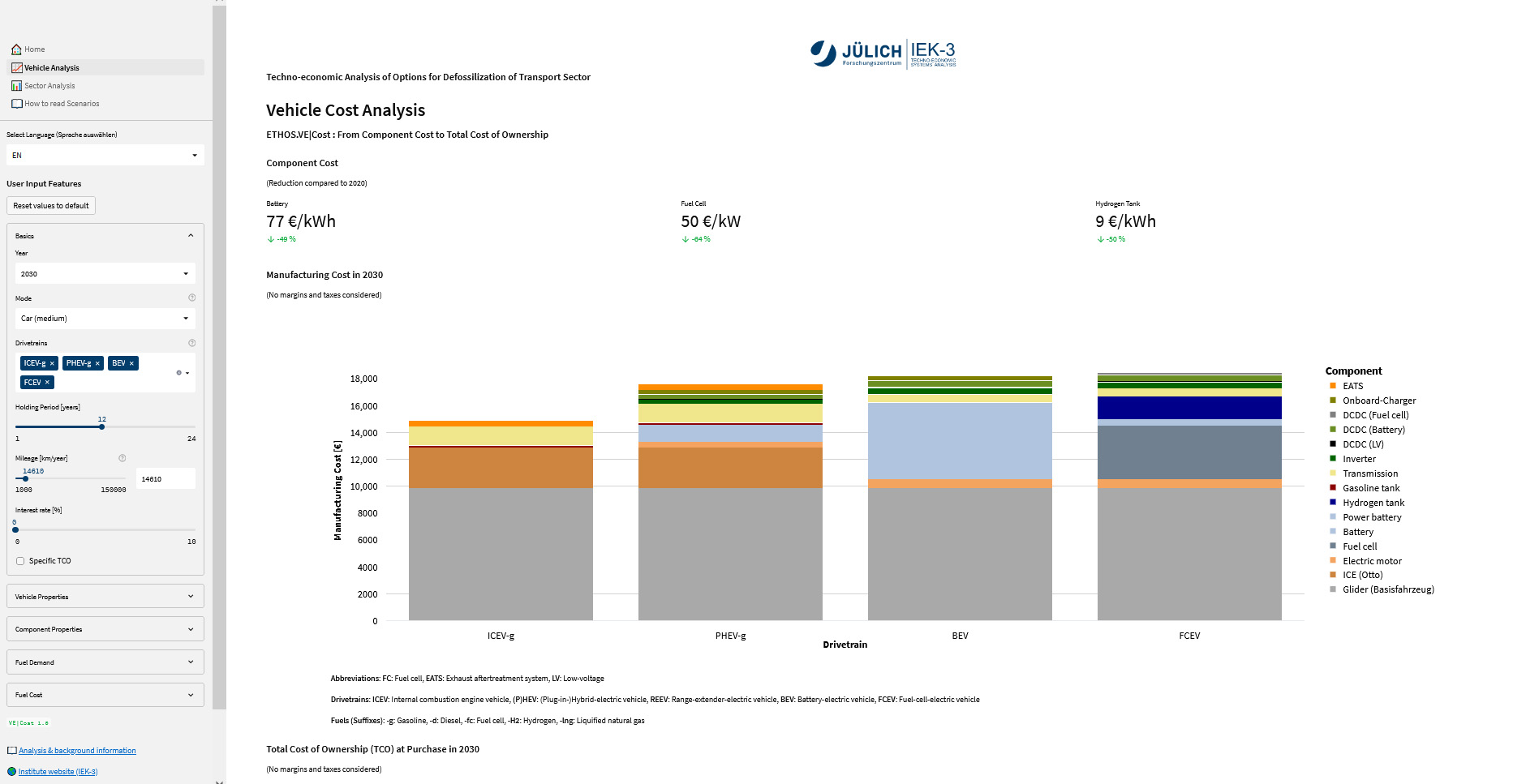Enable the Specific TCO checkbox
1513x784 pixels.
pos(20,561)
